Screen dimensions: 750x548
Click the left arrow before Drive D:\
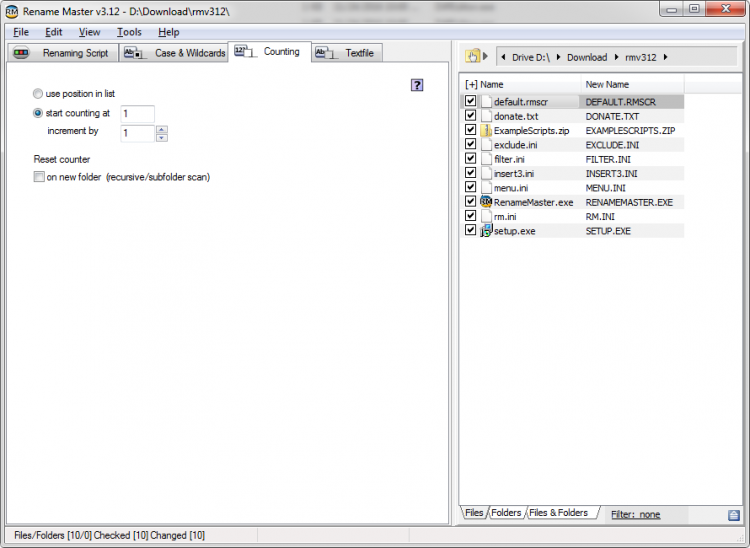coord(503,57)
